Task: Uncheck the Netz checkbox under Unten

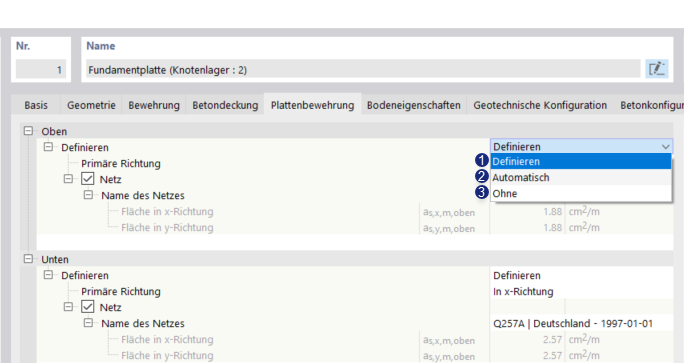Action: tap(88, 307)
